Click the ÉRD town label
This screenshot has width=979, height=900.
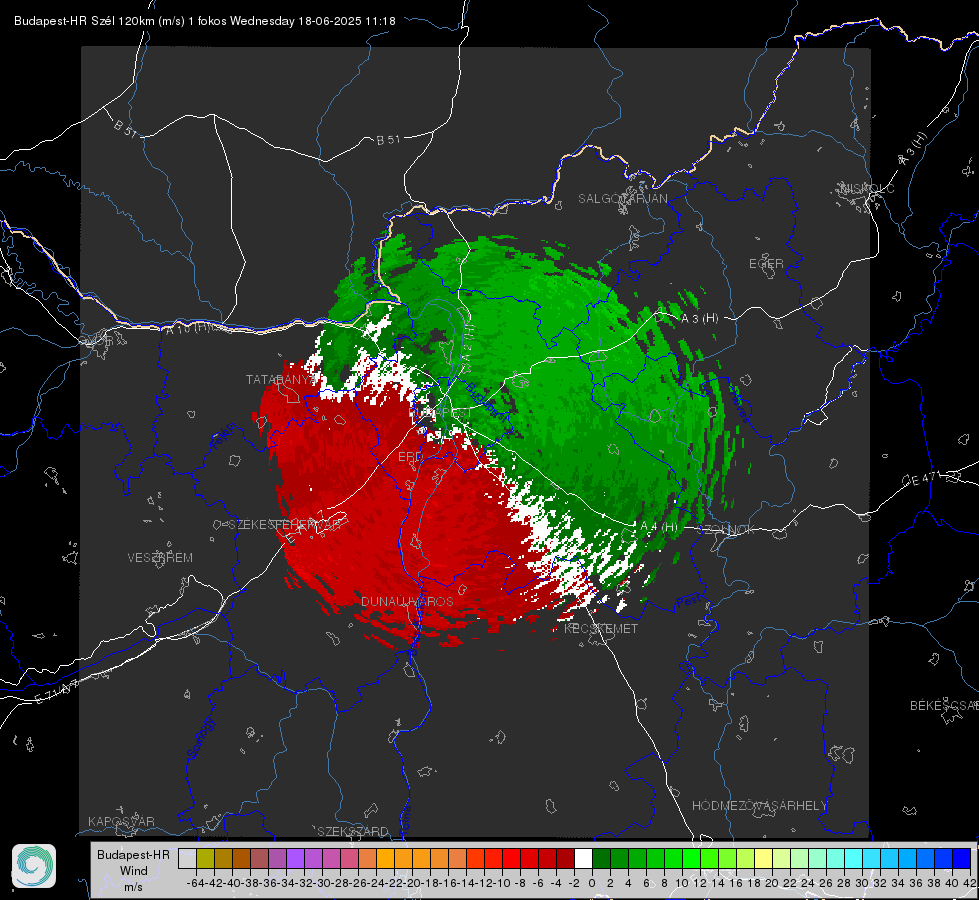(410, 457)
